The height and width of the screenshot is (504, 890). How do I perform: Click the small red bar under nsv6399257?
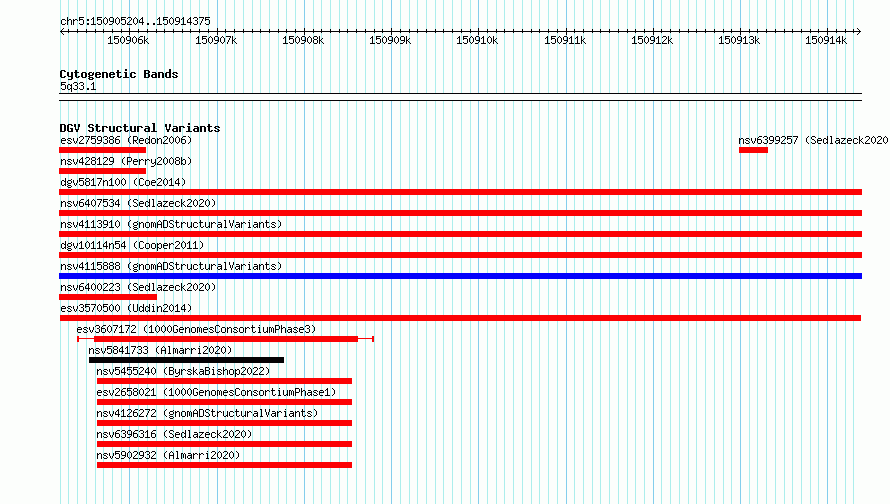(x=753, y=150)
